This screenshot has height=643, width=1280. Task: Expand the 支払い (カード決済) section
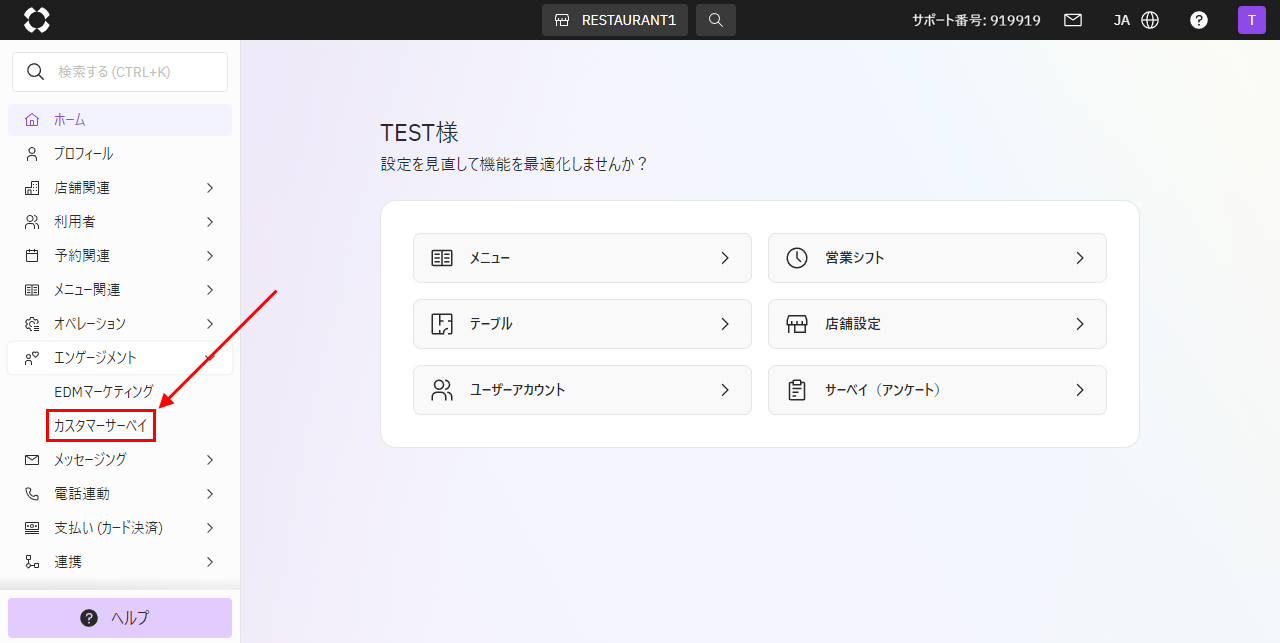click(x=120, y=528)
